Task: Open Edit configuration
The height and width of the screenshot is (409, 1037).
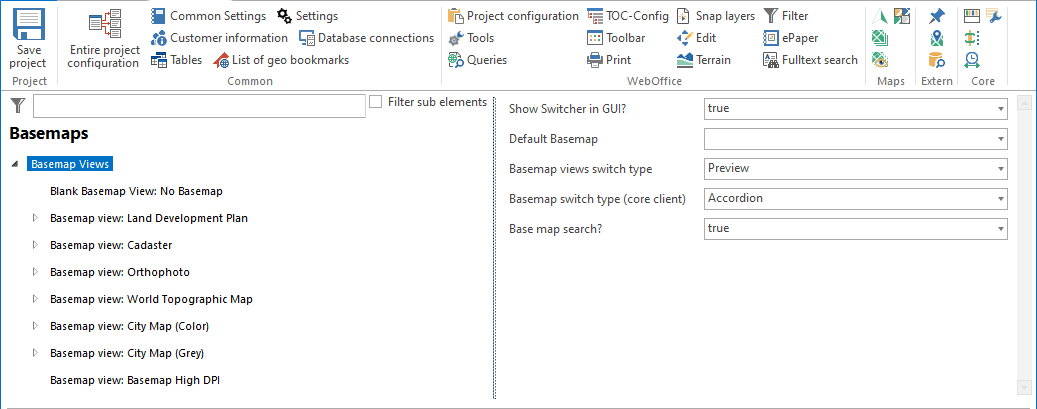Action: [696, 38]
